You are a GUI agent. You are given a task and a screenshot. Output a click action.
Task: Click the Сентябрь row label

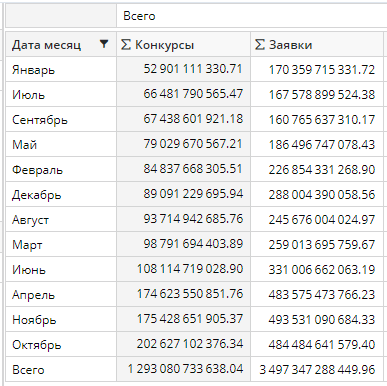(40, 120)
